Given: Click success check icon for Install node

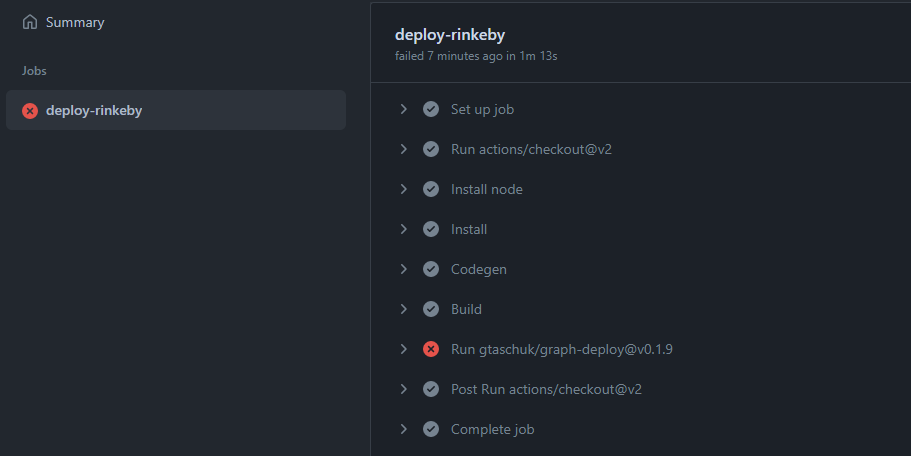Looking at the screenshot, I should 431,189.
